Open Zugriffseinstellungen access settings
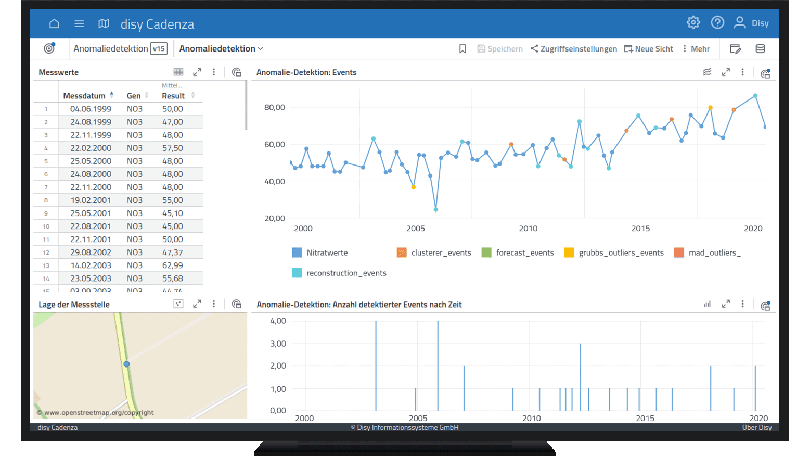 click(573, 48)
